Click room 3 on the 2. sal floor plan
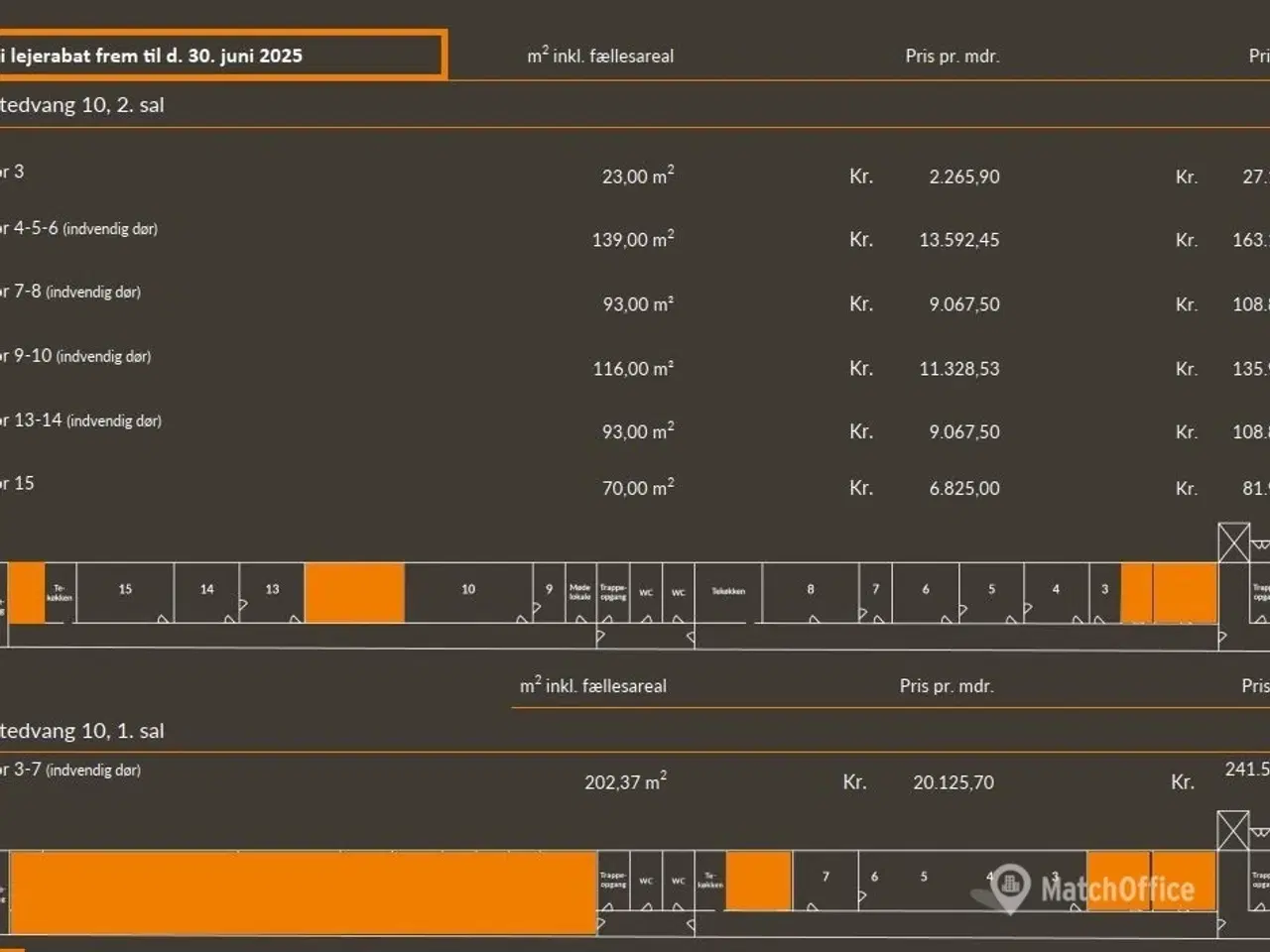The height and width of the screenshot is (952, 1270). tap(1104, 592)
